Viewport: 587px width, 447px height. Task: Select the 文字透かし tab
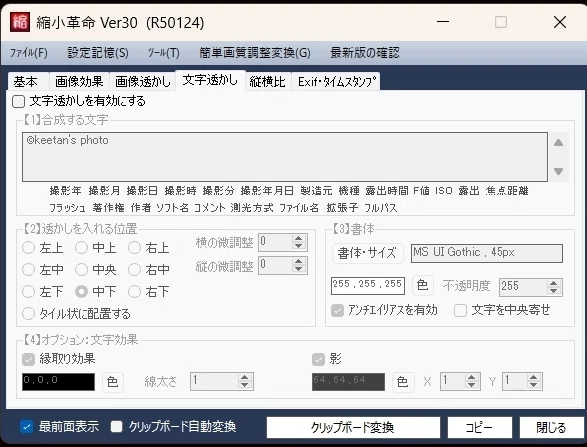click(x=210, y=80)
